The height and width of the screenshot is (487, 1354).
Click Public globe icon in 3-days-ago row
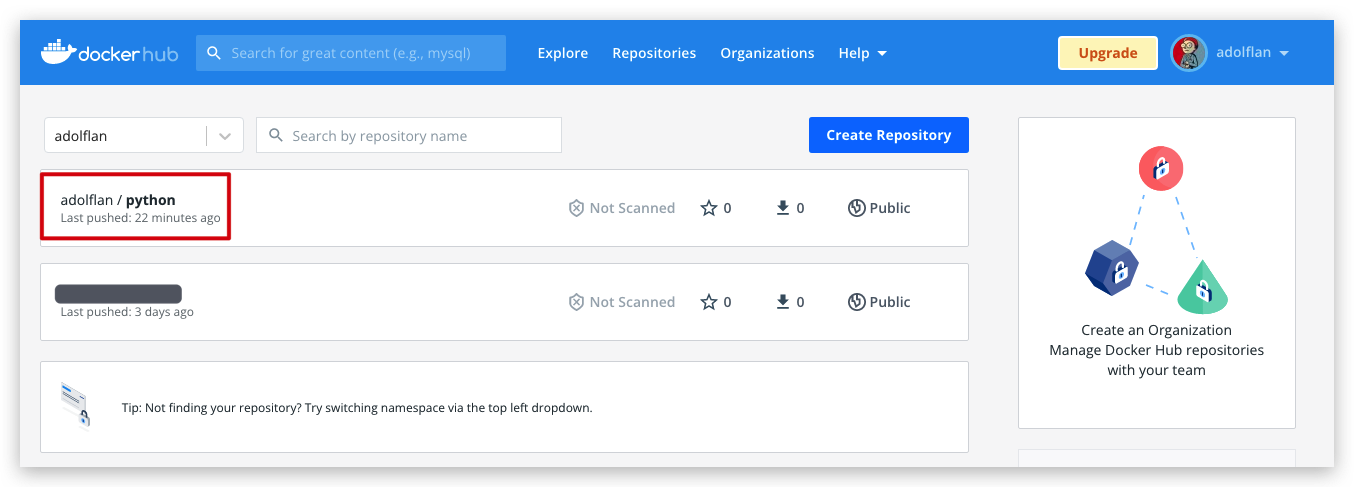click(x=856, y=302)
